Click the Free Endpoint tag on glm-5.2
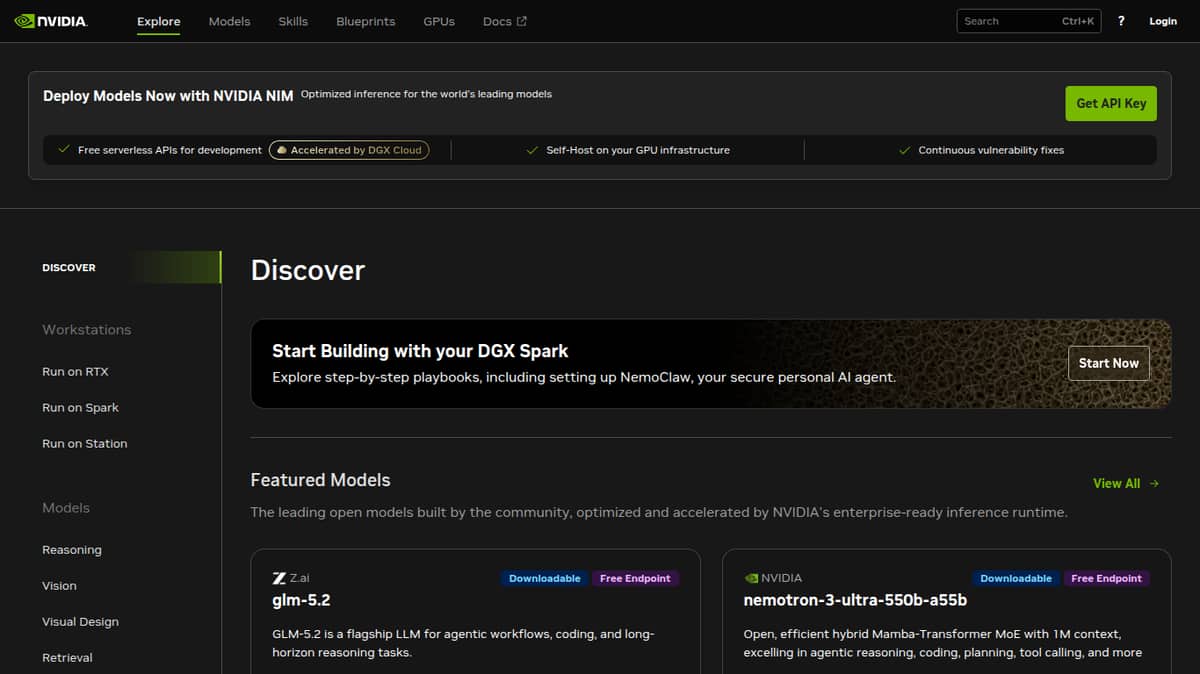The image size is (1200, 674). click(x=635, y=578)
